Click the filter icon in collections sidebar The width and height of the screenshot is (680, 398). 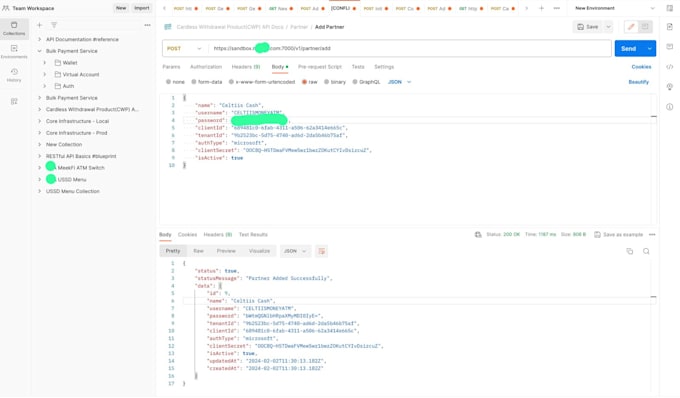point(54,25)
